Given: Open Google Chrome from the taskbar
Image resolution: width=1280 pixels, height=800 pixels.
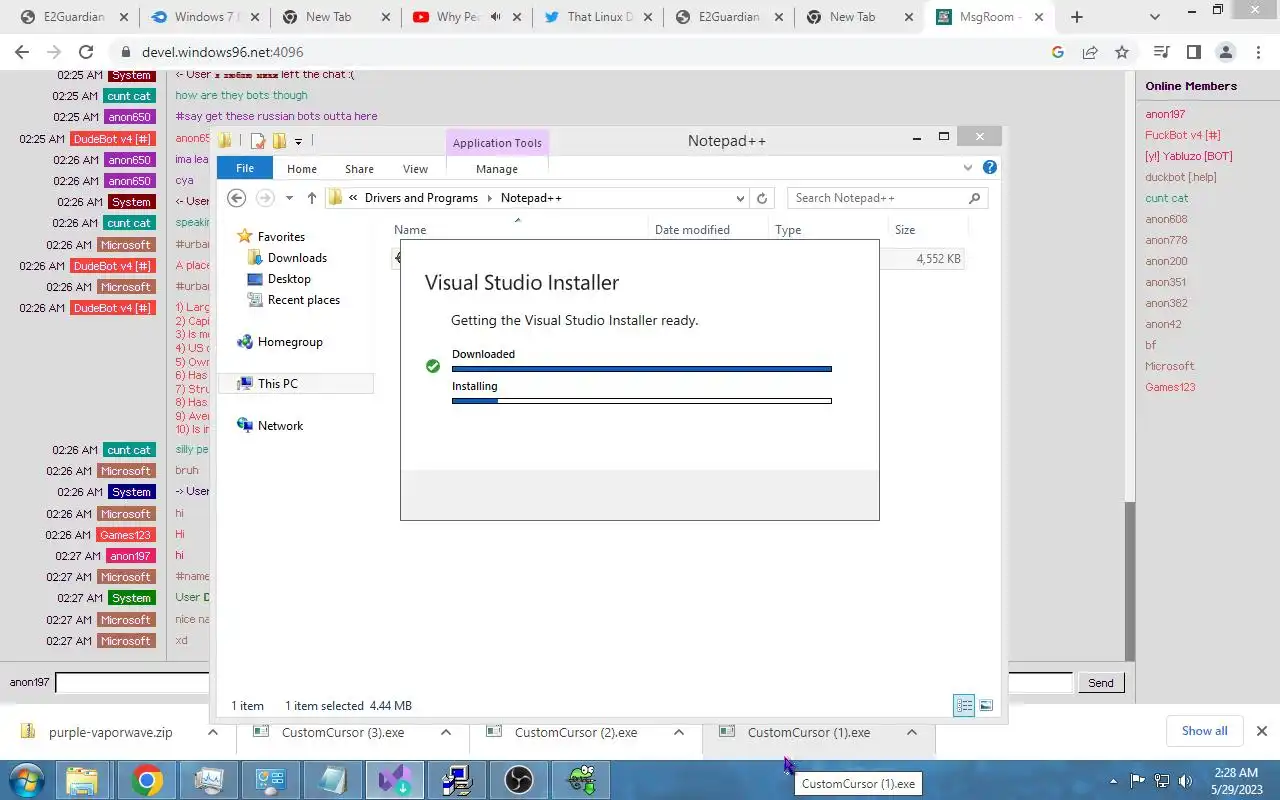Looking at the screenshot, I should tap(147, 780).
